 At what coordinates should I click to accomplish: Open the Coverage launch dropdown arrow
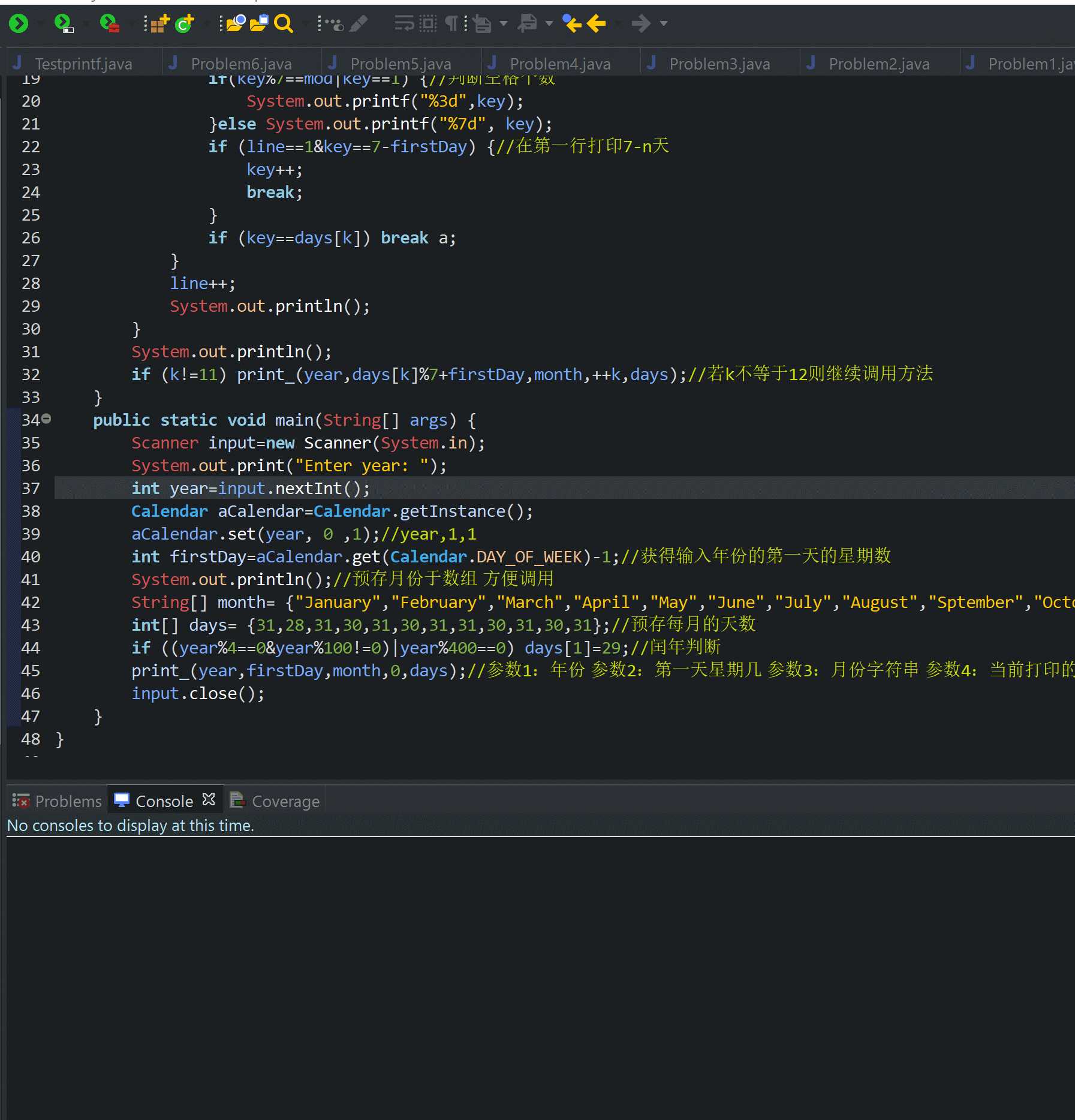tap(86, 23)
